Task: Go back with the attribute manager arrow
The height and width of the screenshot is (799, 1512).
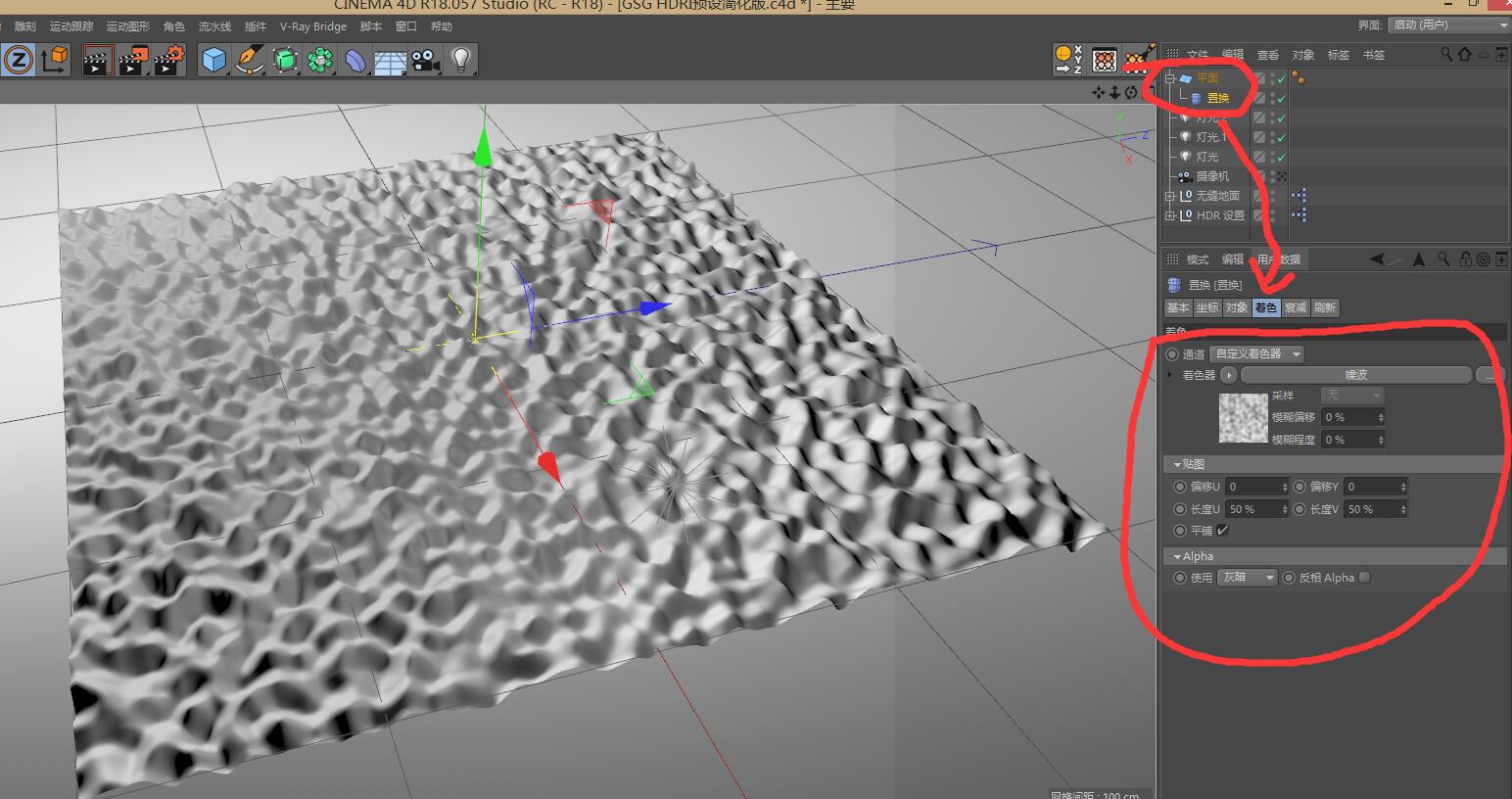Action: click(x=1378, y=259)
